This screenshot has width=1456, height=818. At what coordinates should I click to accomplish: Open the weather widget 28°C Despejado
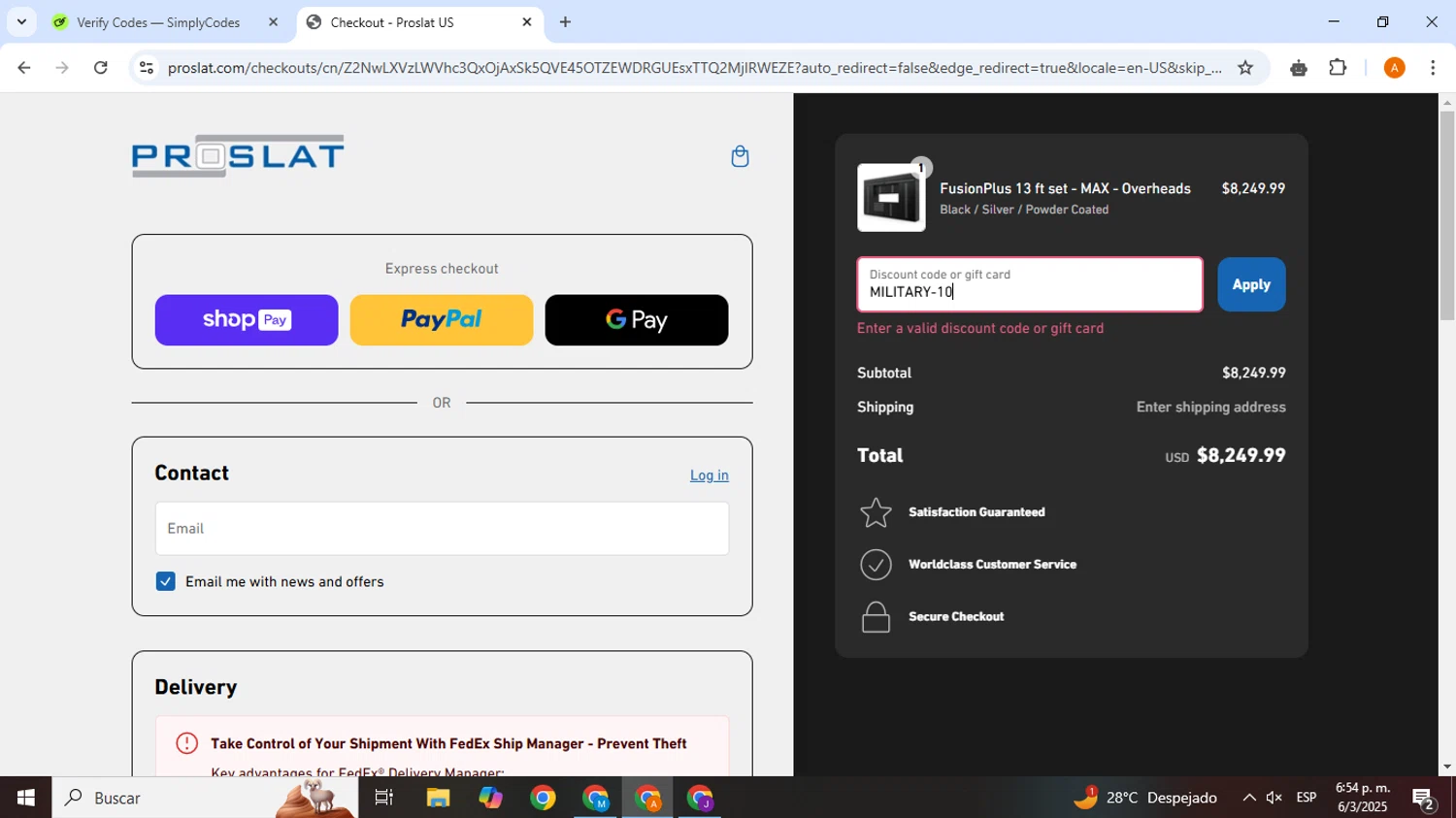[x=1145, y=798]
